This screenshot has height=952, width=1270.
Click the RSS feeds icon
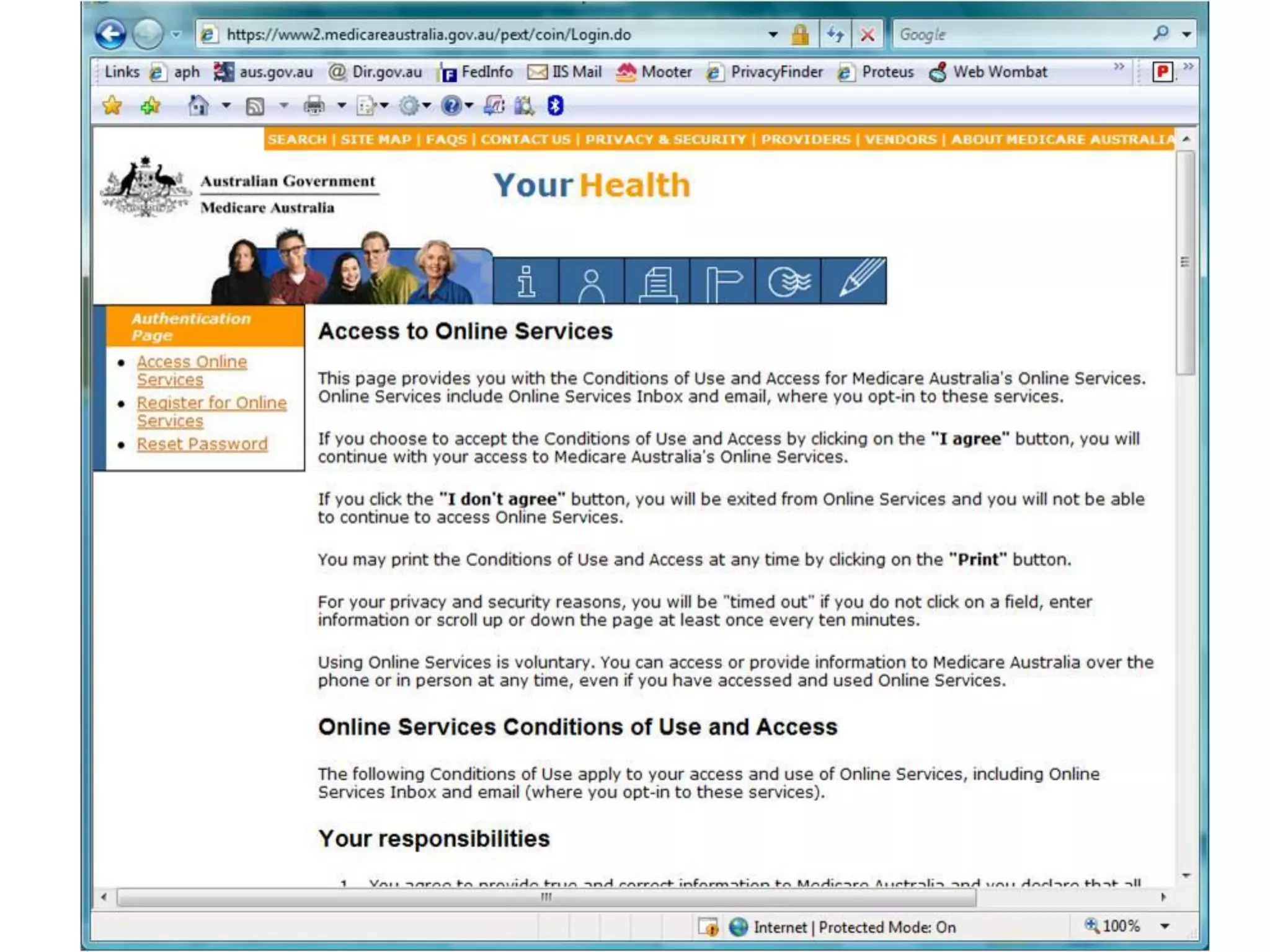point(255,107)
